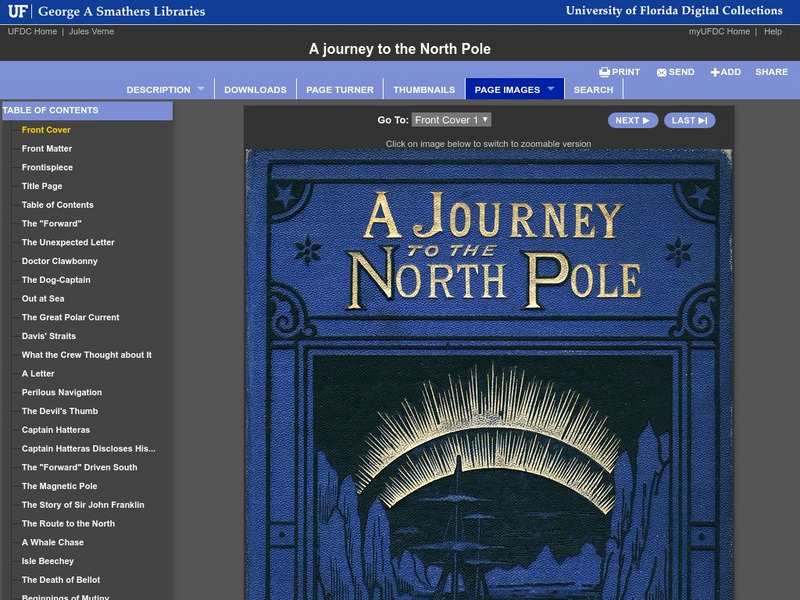Image resolution: width=800 pixels, height=600 pixels.
Task: Go to next page with NEXT button
Action: coord(632,120)
